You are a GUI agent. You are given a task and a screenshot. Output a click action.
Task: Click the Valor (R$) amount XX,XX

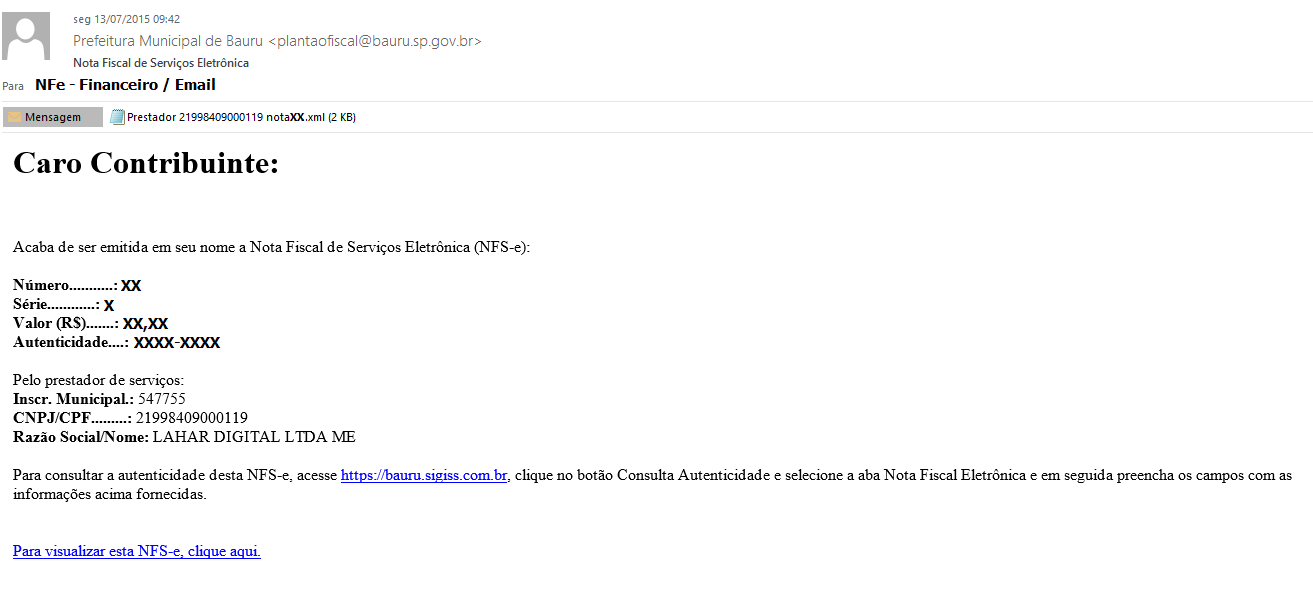click(146, 324)
